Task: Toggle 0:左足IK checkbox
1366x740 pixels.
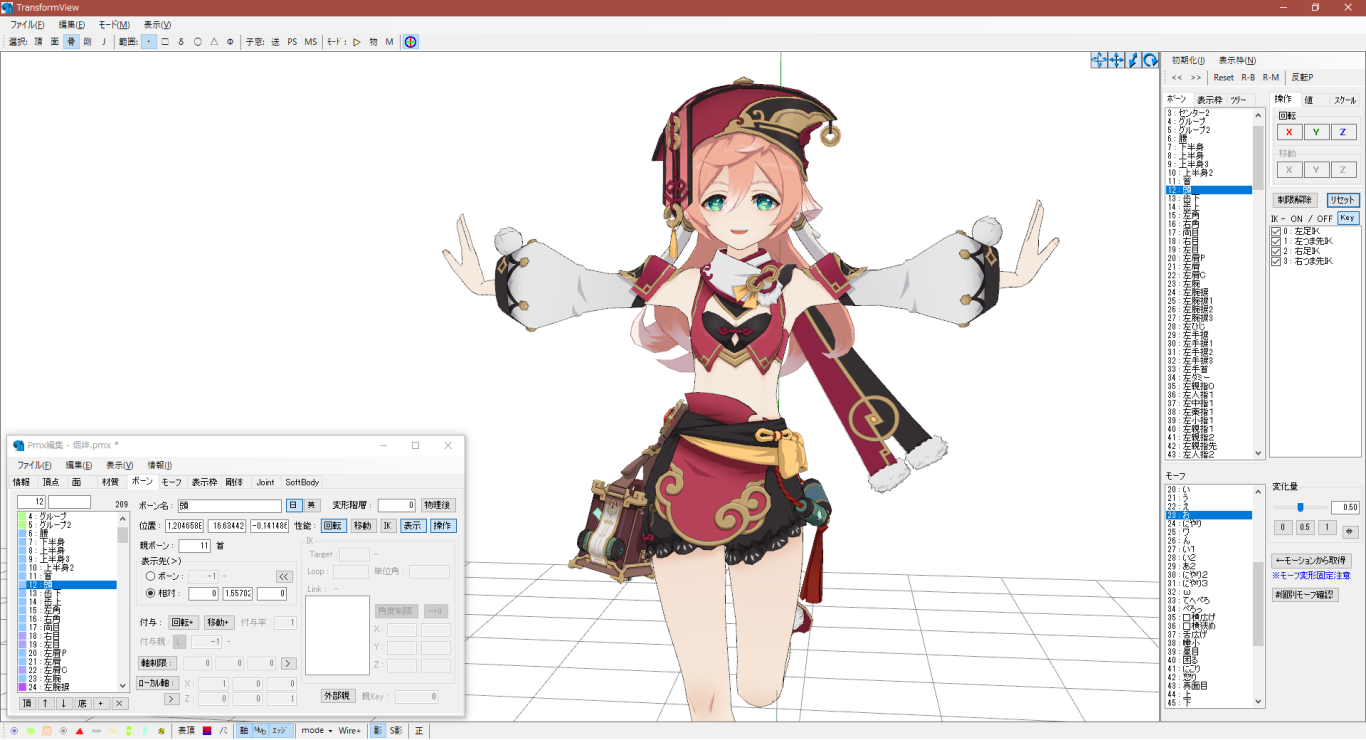Action: click(1276, 232)
